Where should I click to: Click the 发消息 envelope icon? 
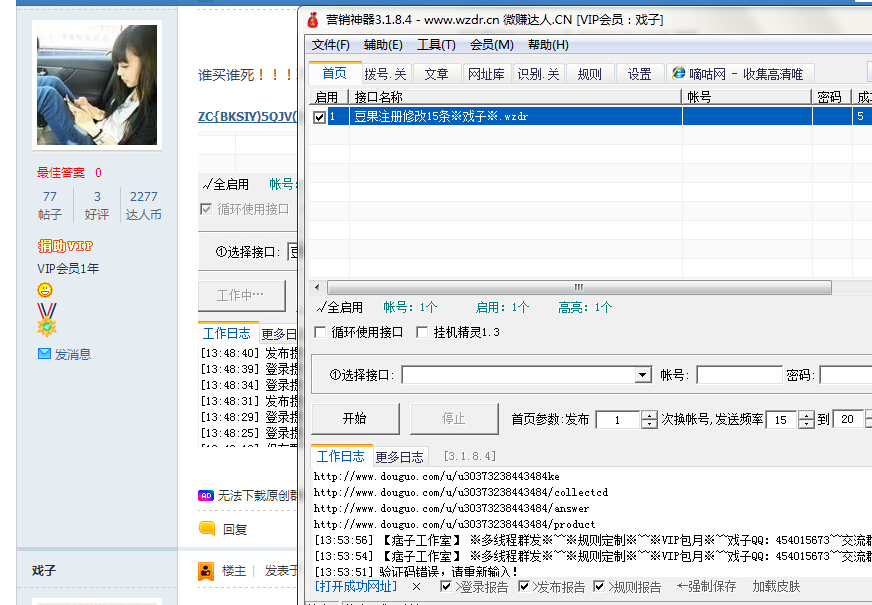[44, 351]
